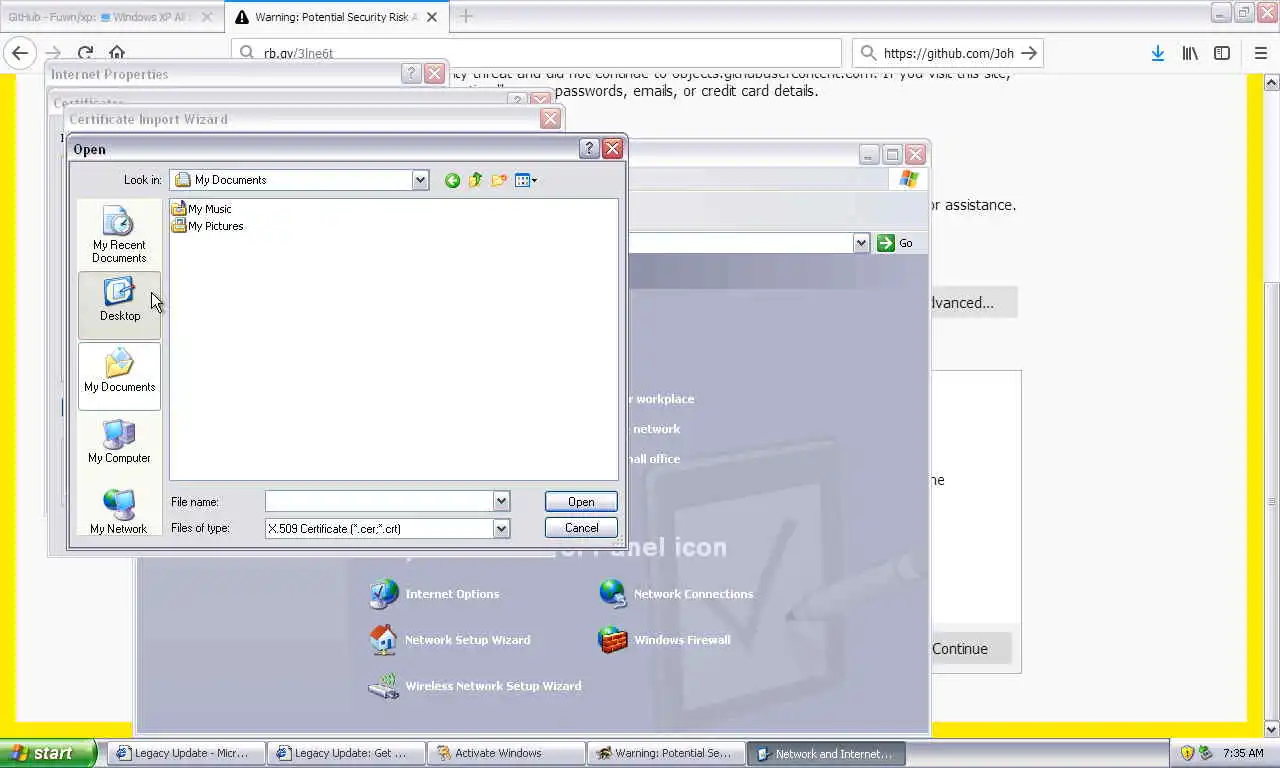The height and width of the screenshot is (768, 1280).
Task: Open Windows Firewall in Control Panel
Action: pyautogui.click(x=664, y=640)
